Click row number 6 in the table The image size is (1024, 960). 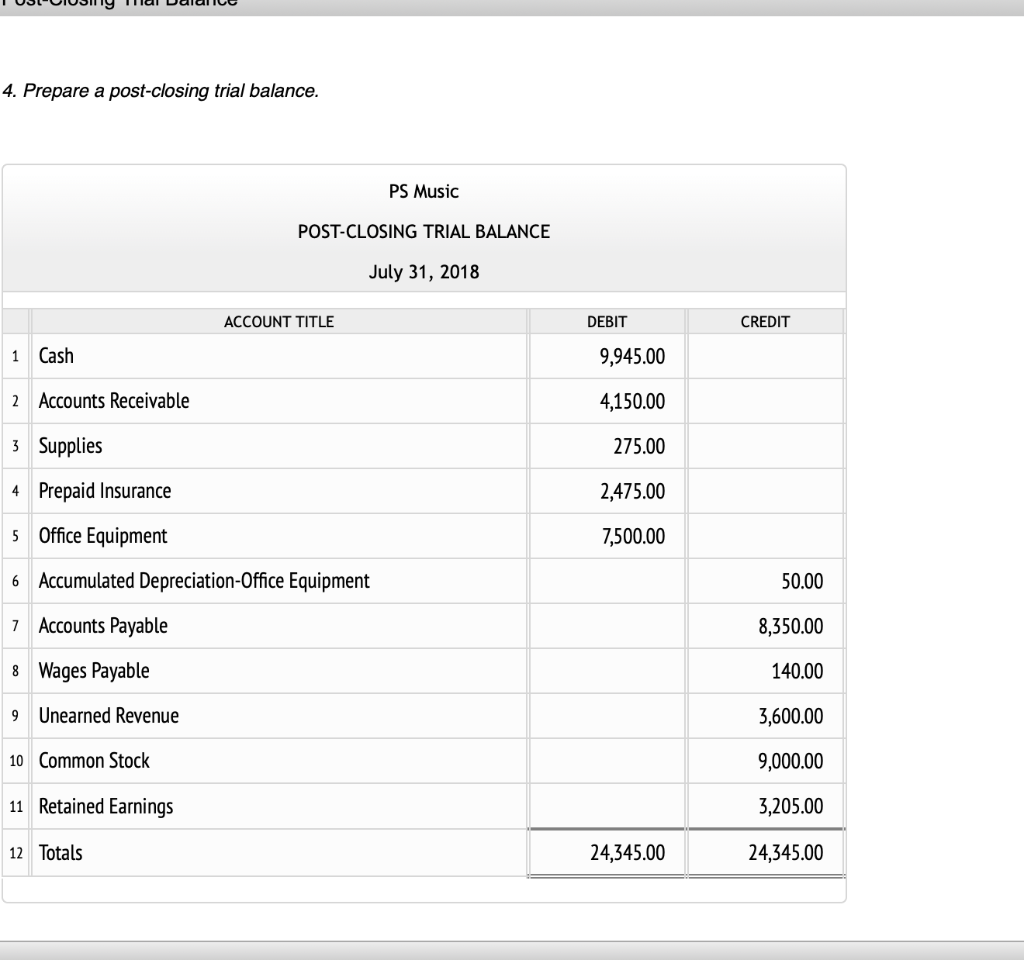pos(17,581)
